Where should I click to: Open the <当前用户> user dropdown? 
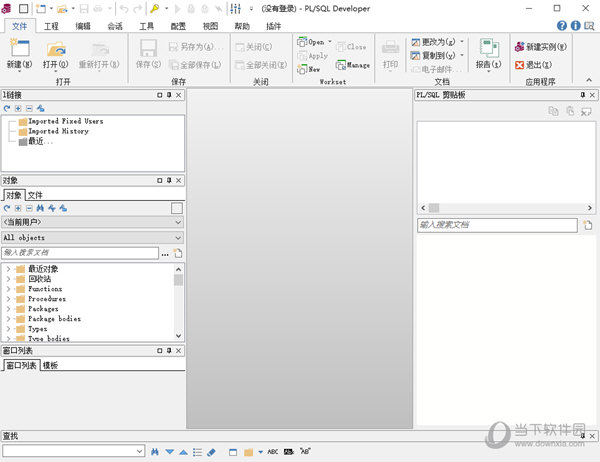pyautogui.click(x=92, y=222)
